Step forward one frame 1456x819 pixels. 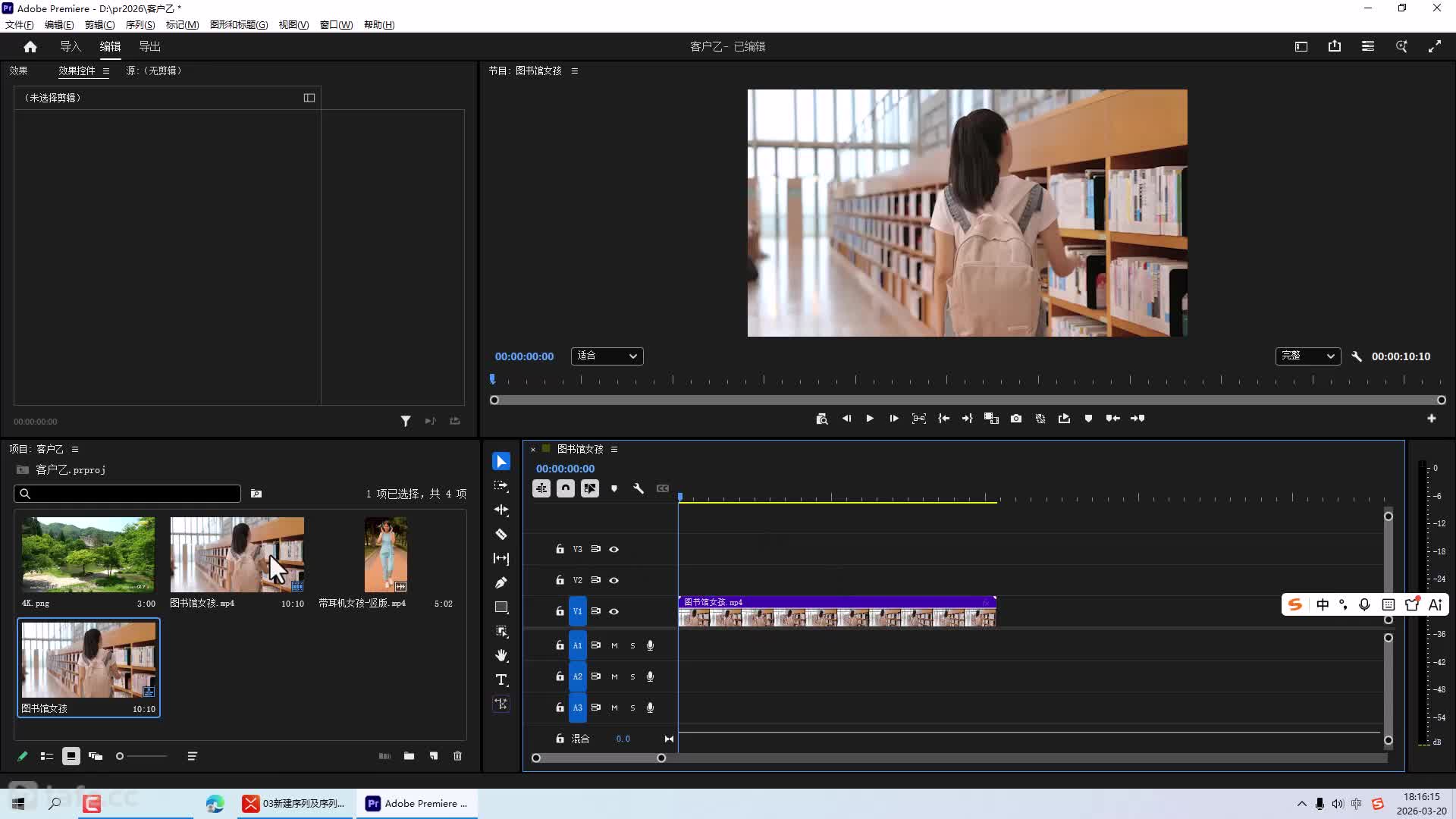tap(894, 419)
